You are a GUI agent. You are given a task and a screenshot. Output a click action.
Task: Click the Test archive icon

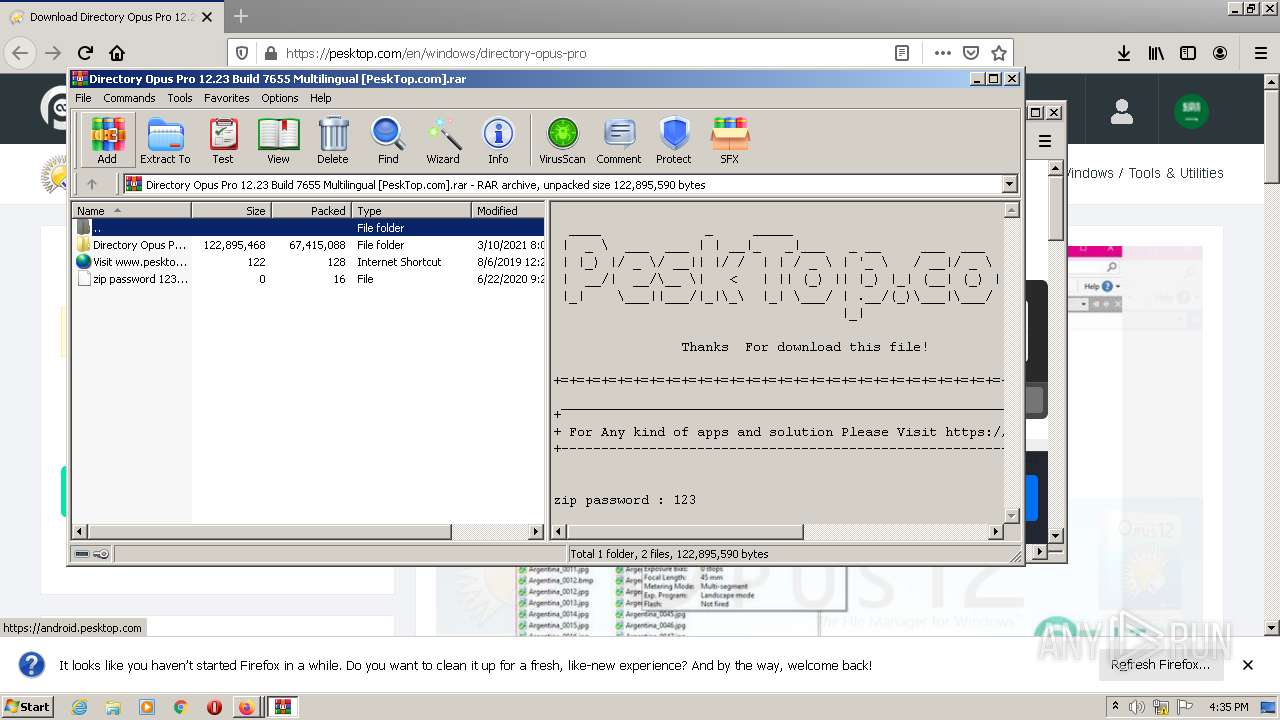tap(223, 140)
